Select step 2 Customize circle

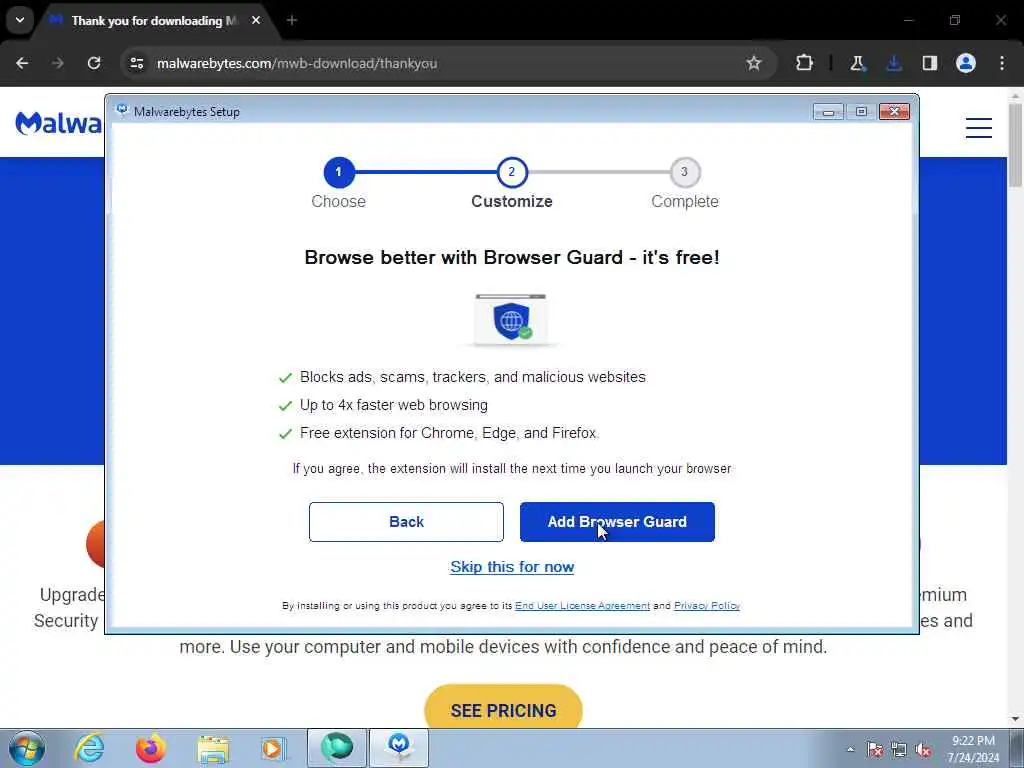(x=512, y=172)
